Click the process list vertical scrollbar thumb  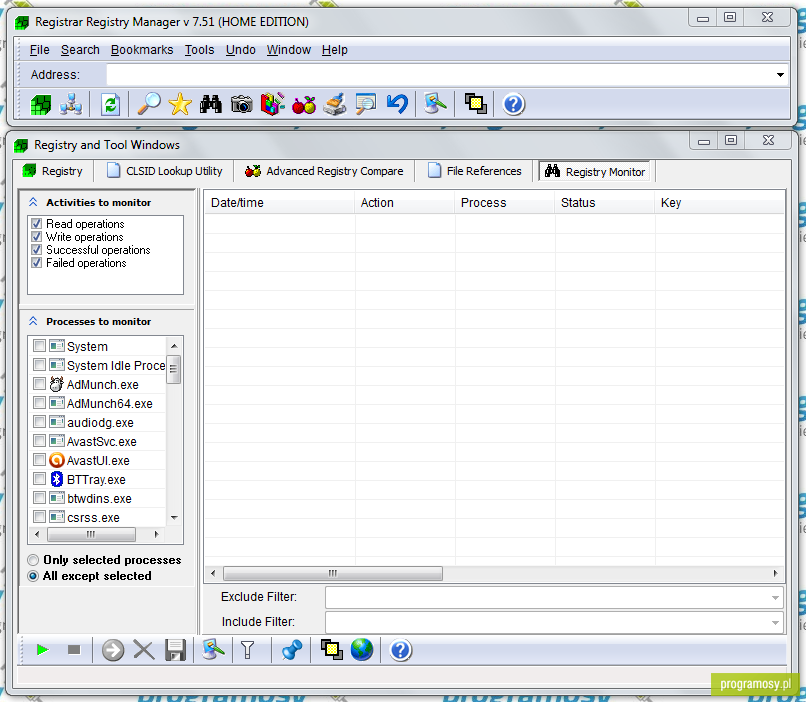174,369
